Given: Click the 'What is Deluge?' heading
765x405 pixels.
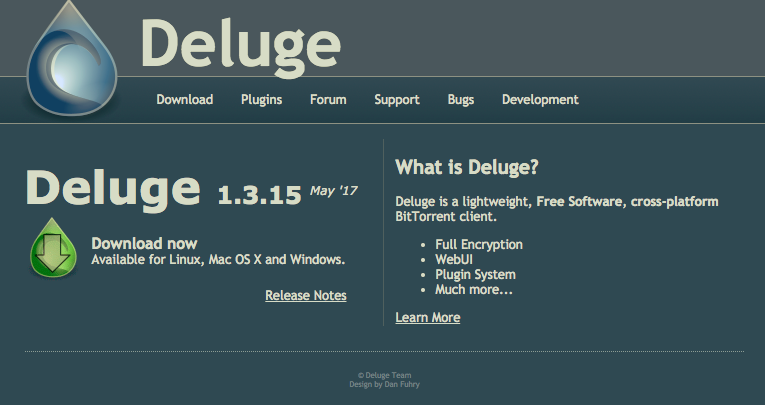Looking at the screenshot, I should pyautogui.click(x=467, y=167).
